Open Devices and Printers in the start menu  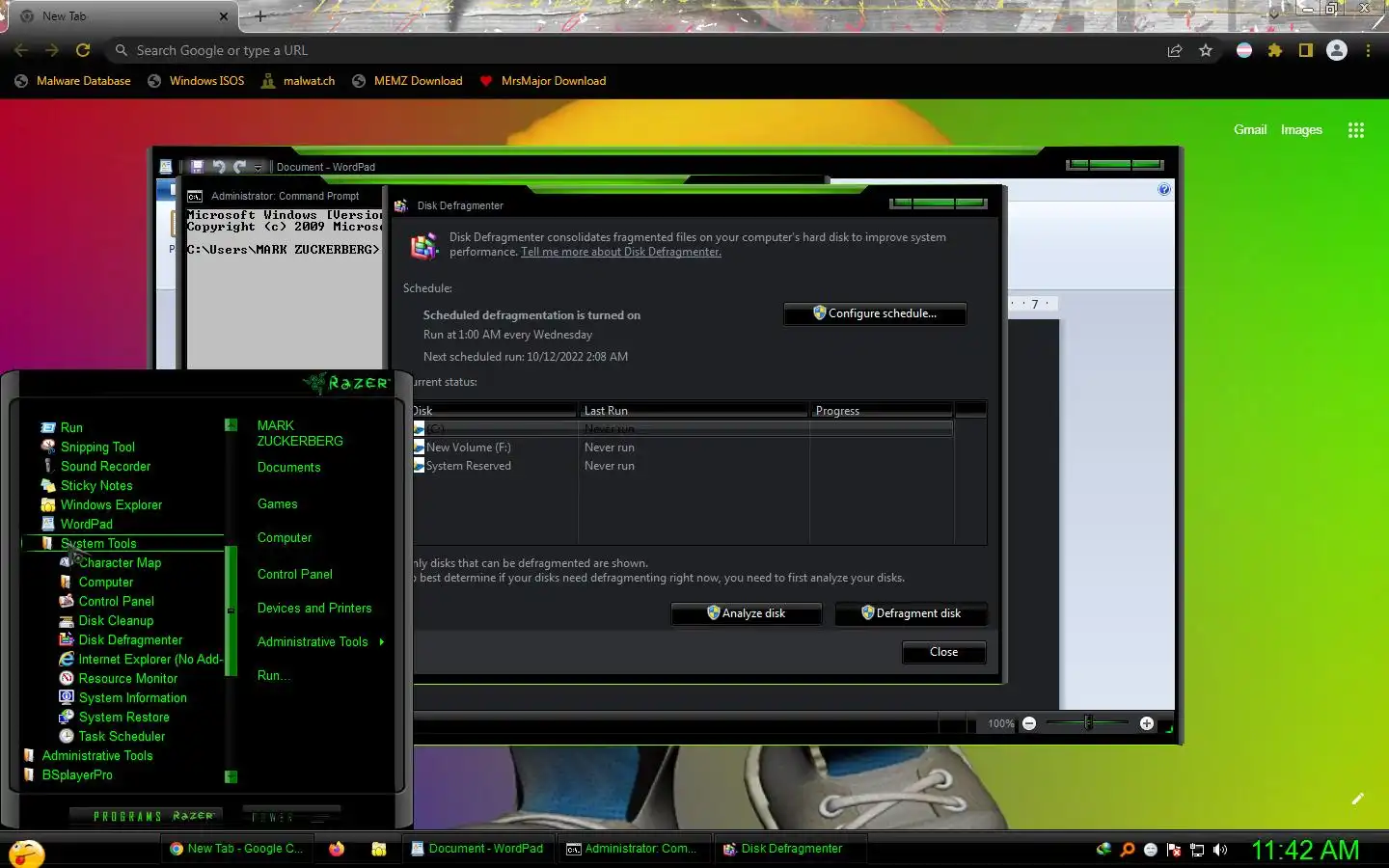tap(314, 608)
